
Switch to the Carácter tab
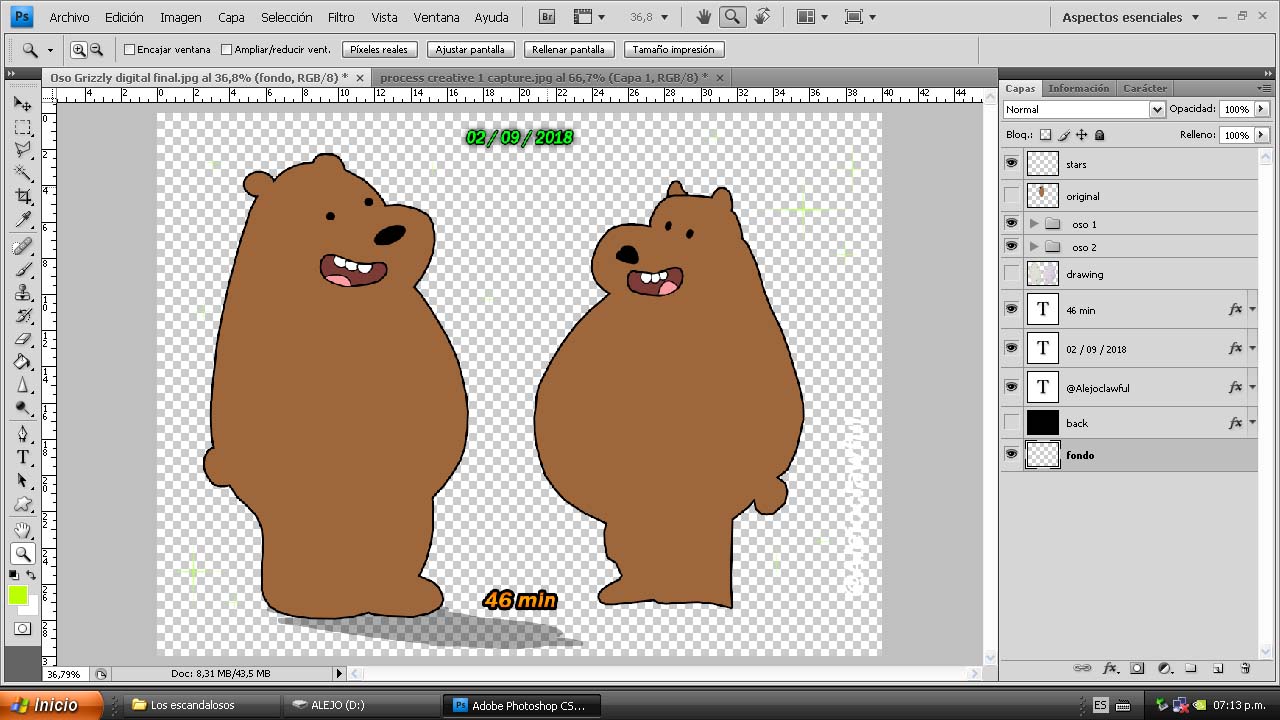[1145, 88]
